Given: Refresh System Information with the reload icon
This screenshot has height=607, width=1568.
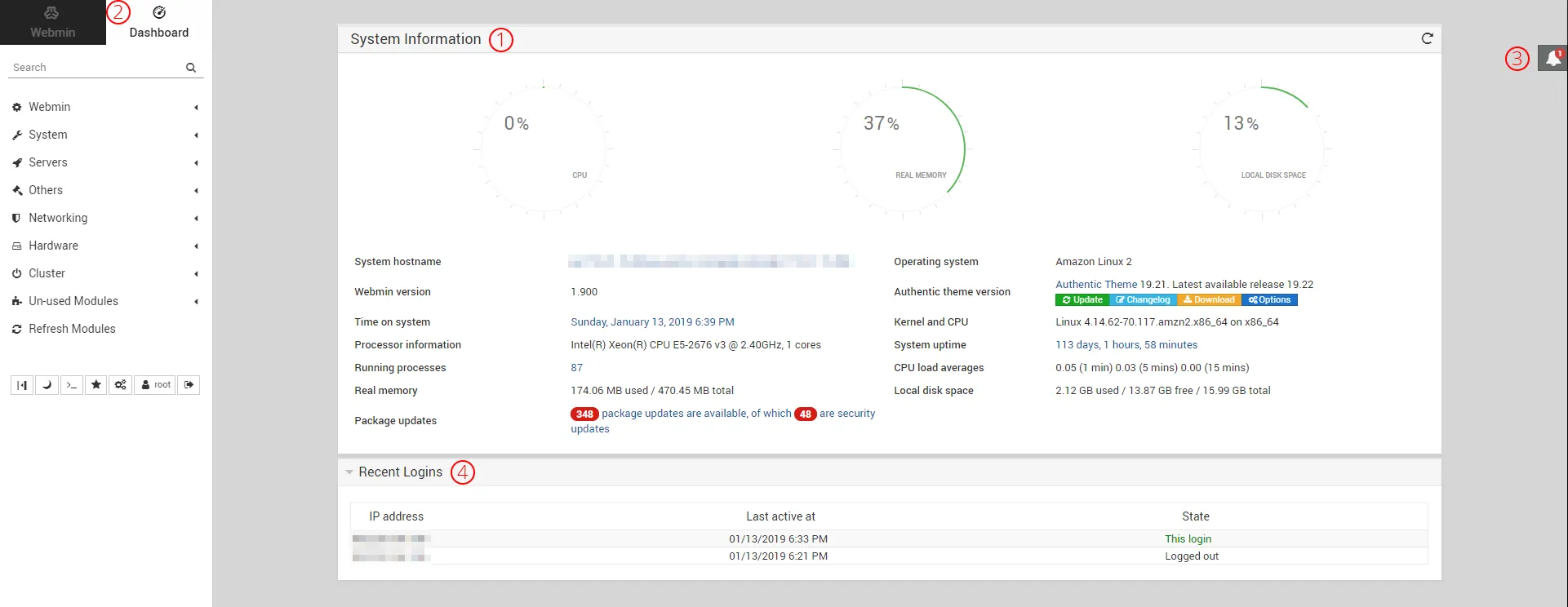Looking at the screenshot, I should pyautogui.click(x=1427, y=38).
